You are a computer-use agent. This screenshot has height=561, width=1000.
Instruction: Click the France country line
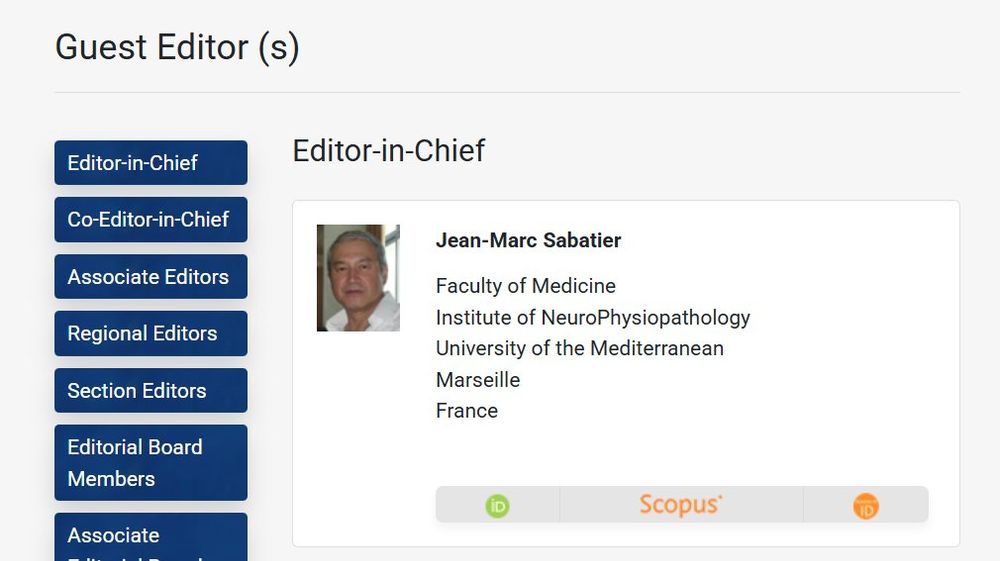coord(466,411)
